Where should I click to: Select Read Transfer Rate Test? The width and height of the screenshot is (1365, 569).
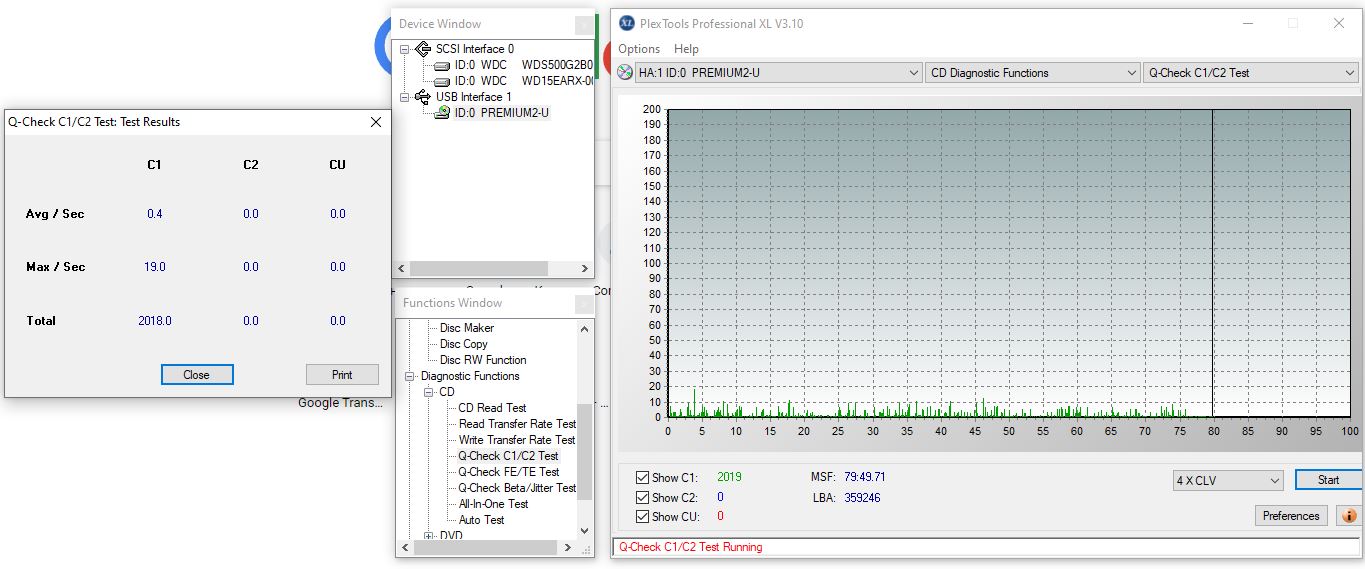click(x=517, y=424)
